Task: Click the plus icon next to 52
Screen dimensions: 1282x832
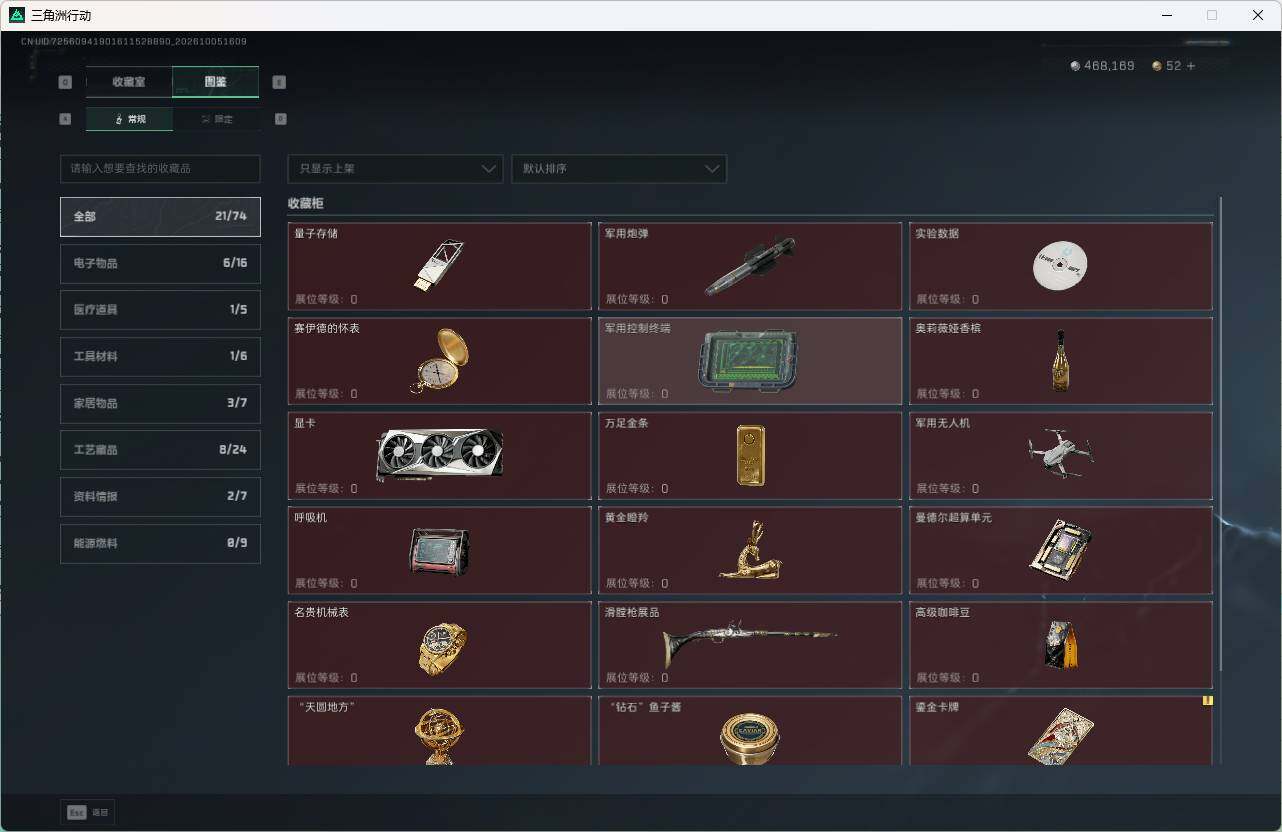Action: [1190, 66]
